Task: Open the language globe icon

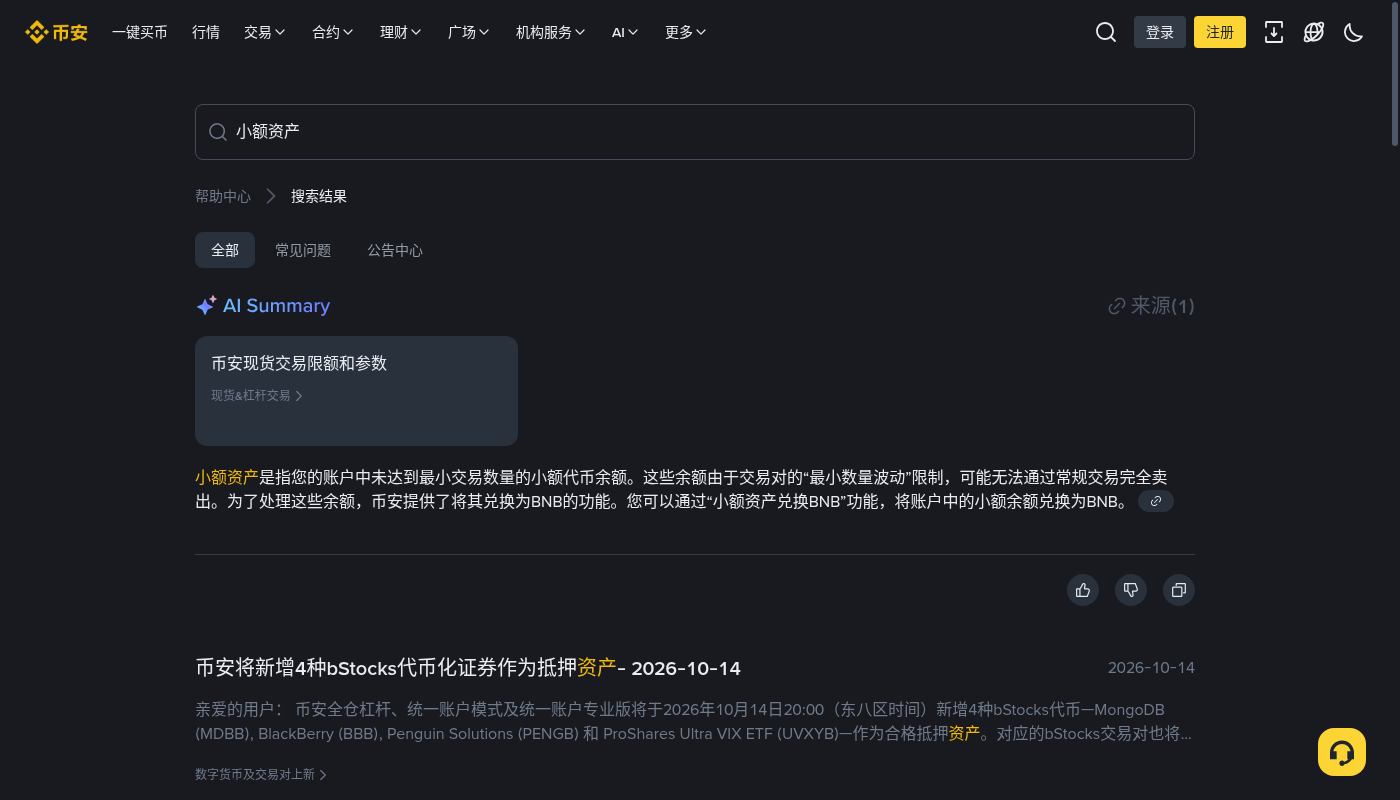Action: (x=1314, y=32)
